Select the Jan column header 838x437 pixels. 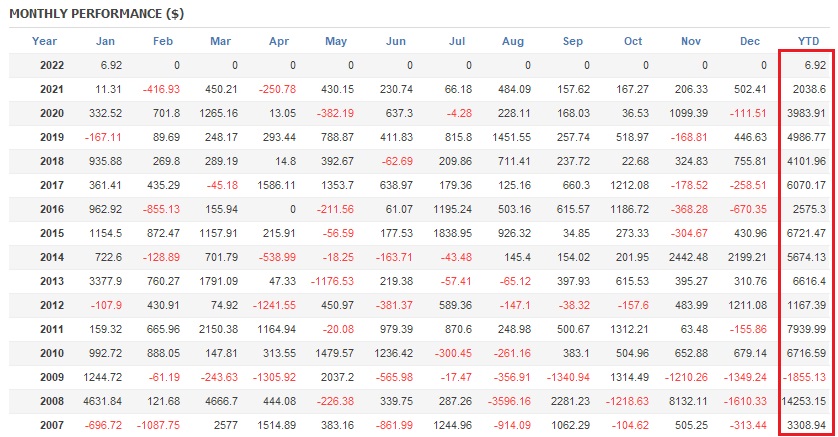pyautogui.click(x=105, y=41)
